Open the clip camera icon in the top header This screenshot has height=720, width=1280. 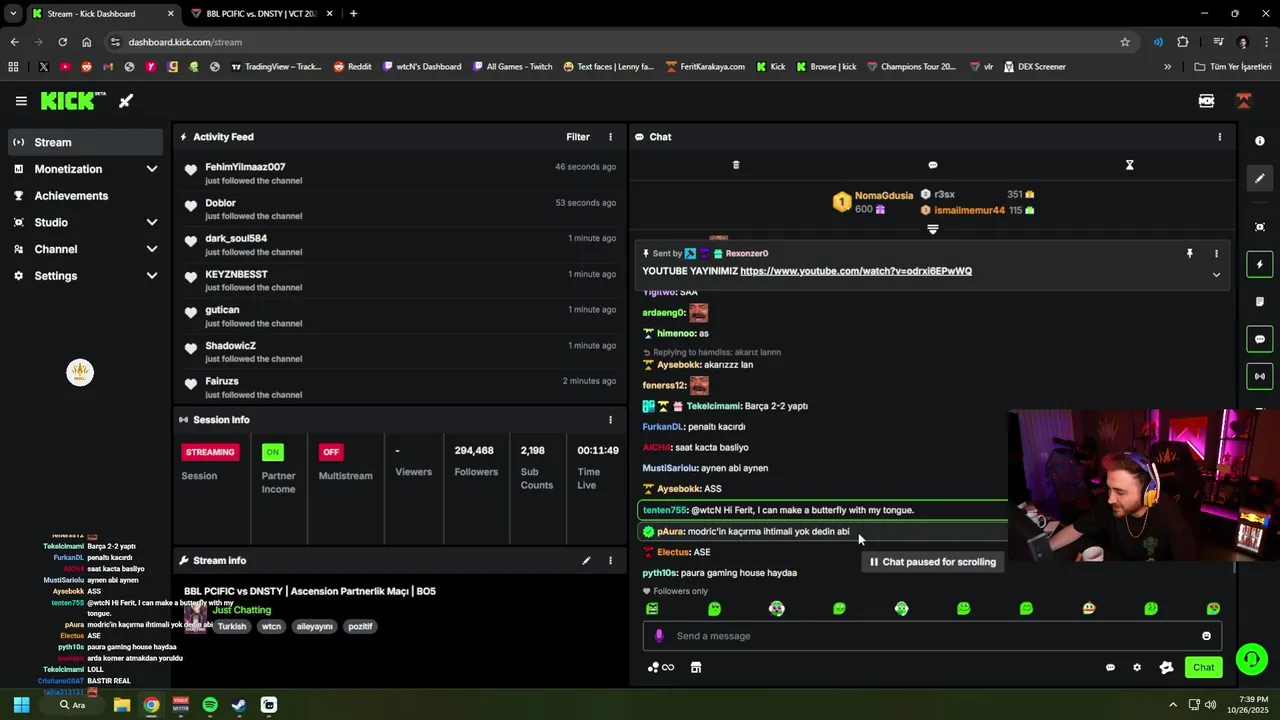tap(1206, 101)
